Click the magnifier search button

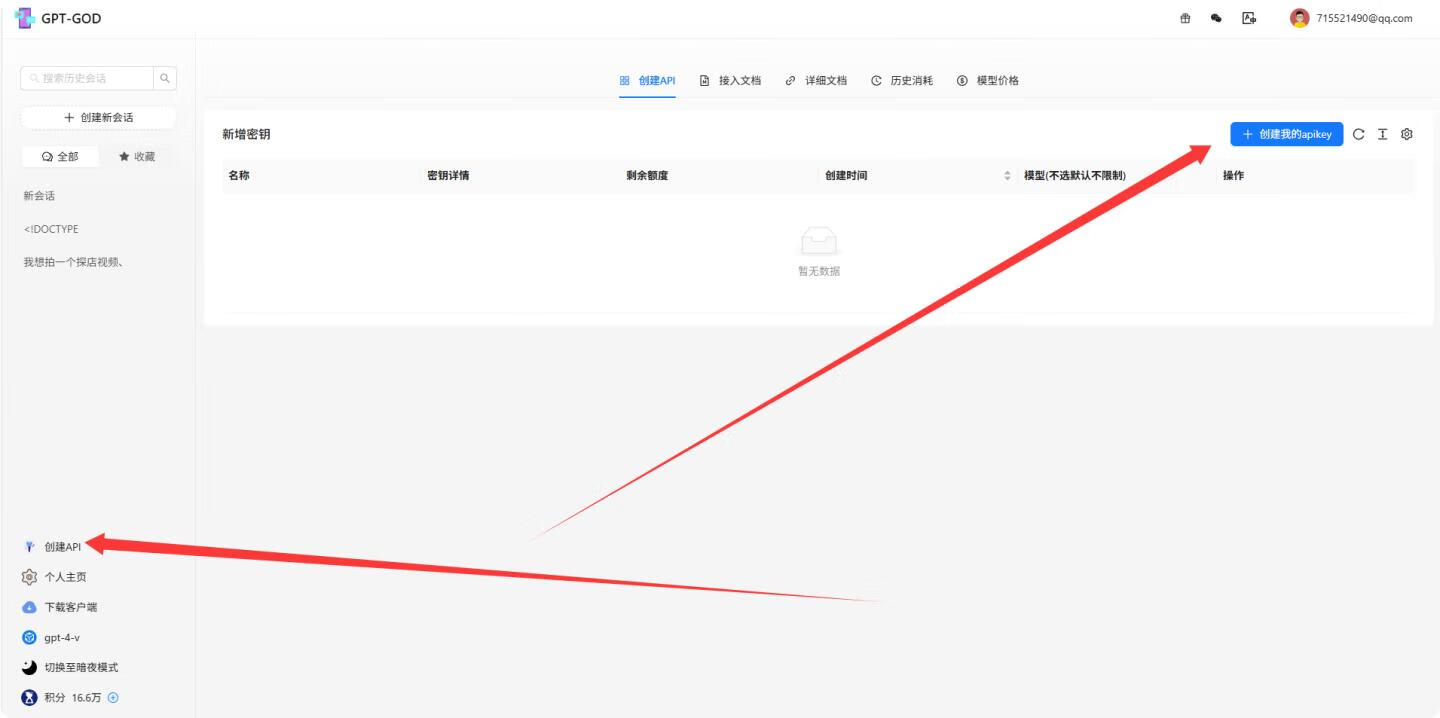pyautogui.click(x=165, y=78)
